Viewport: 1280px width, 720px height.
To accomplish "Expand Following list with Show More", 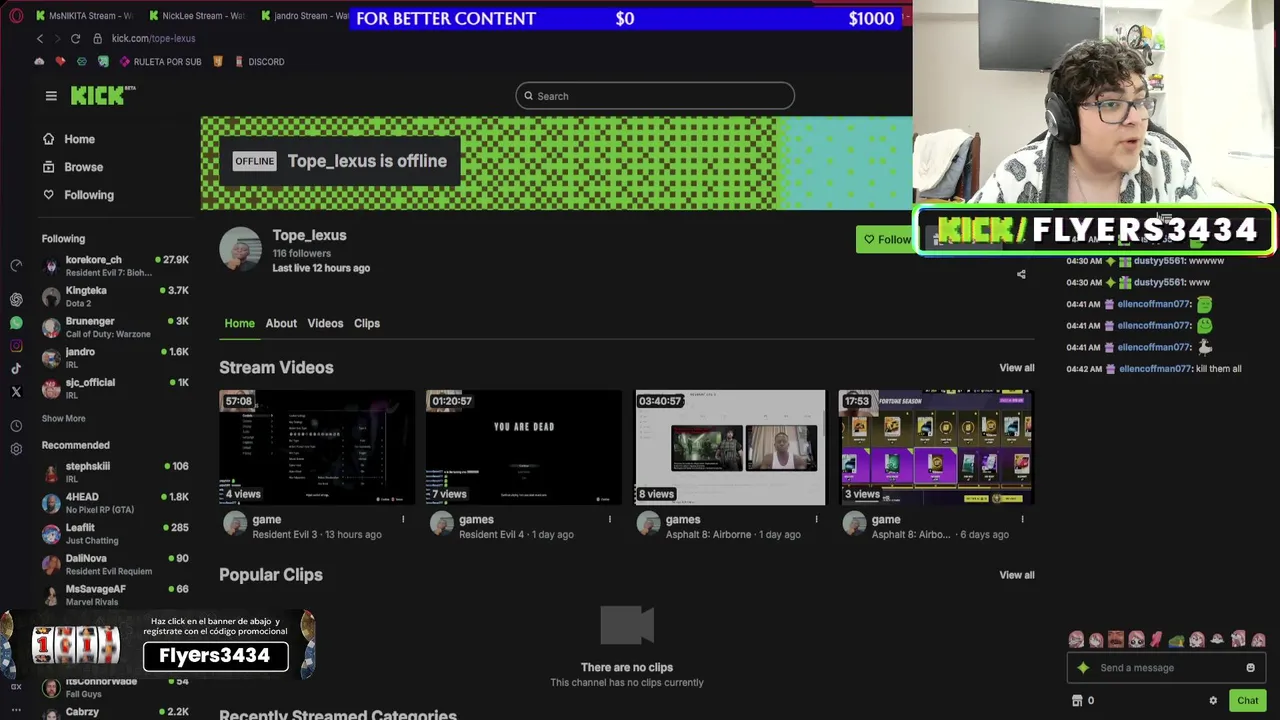I will (x=63, y=418).
